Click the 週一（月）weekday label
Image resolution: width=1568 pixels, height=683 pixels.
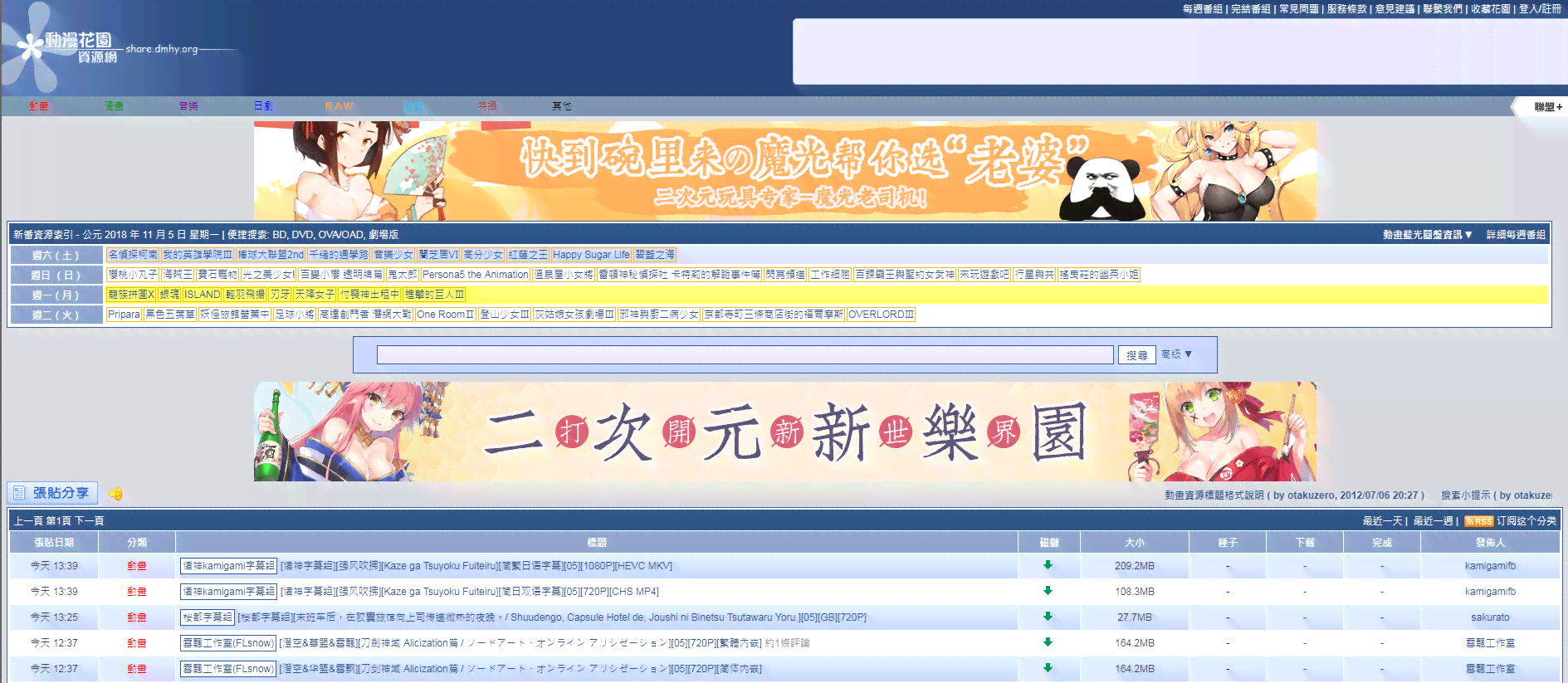[56, 295]
